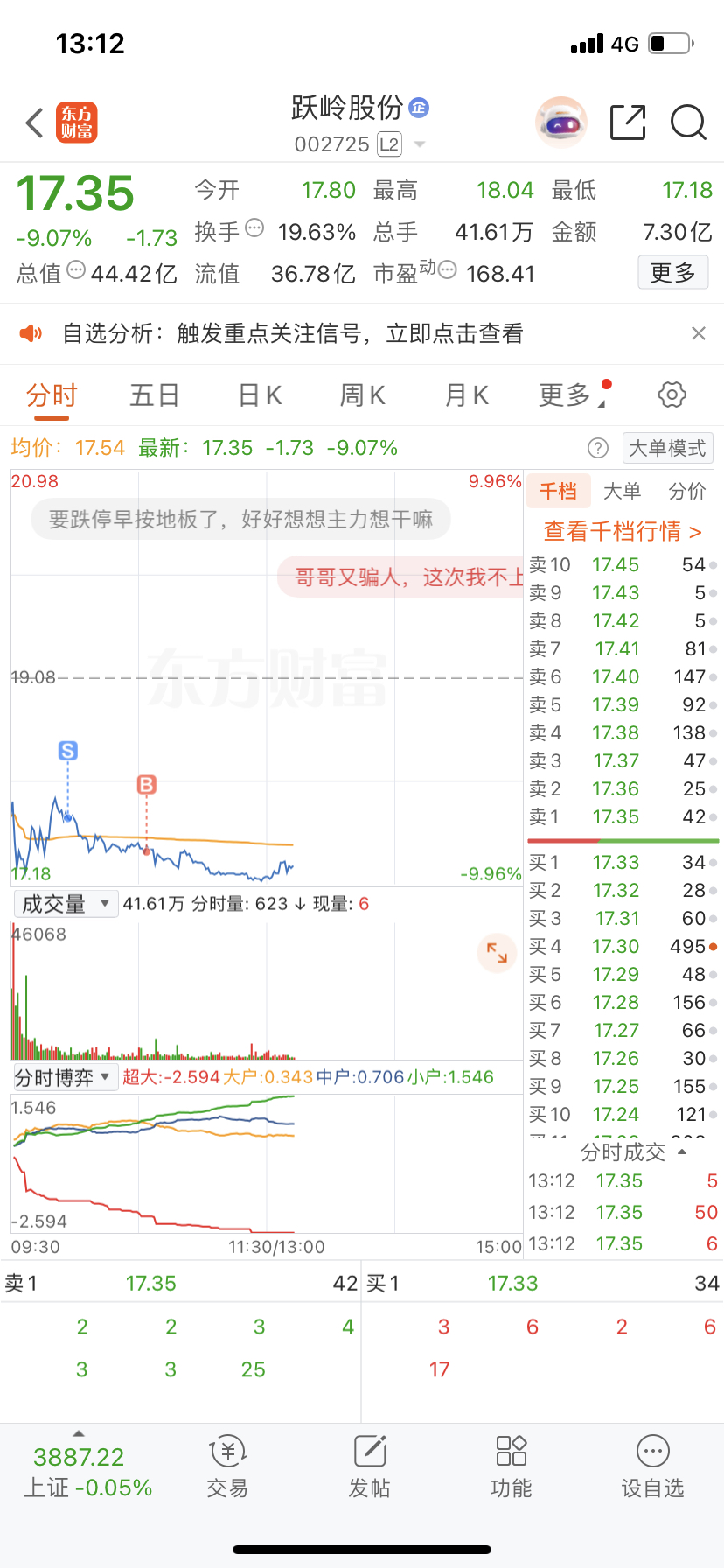The image size is (724, 1568).
Task: Switch to the 日K tab
Action: (261, 395)
